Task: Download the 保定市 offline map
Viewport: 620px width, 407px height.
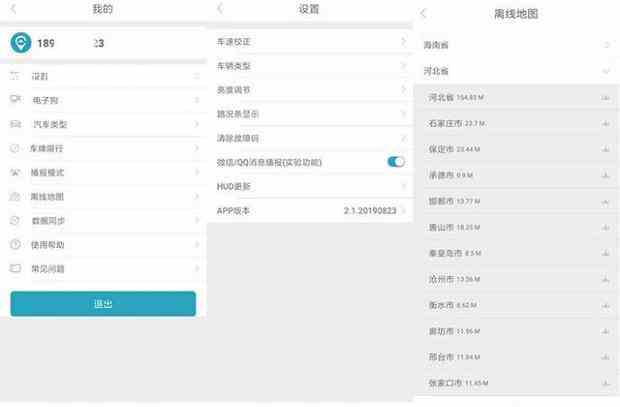Action: point(606,149)
